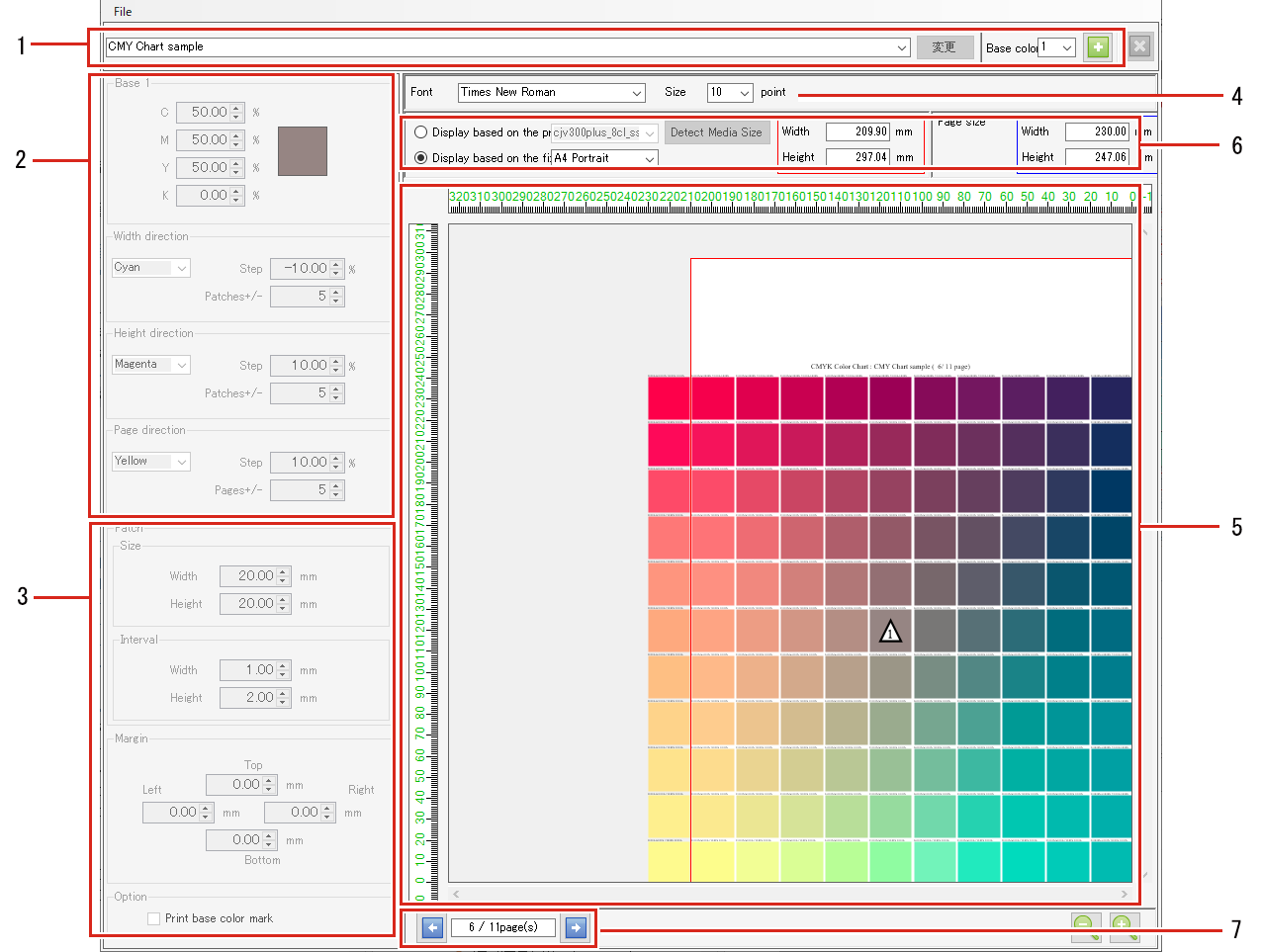1262x952 pixels.
Task: Click the 6 / 11 page number field
Action: click(x=502, y=927)
